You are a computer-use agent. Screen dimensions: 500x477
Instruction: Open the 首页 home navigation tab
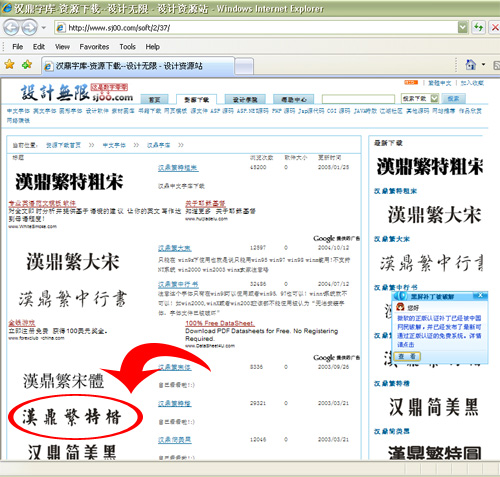[x=154, y=100]
